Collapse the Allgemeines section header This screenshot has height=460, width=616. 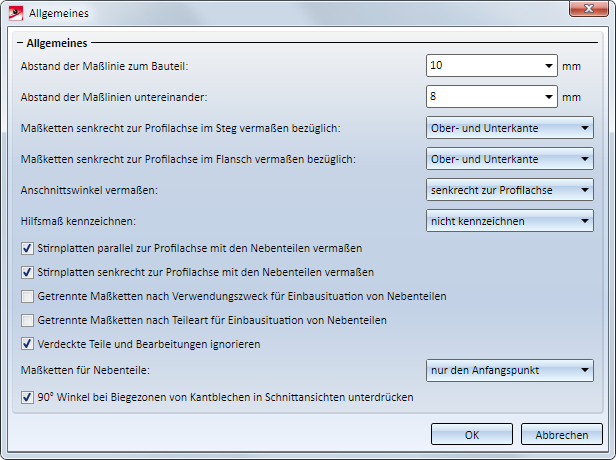pyautogui.click(x=20, y=43)
